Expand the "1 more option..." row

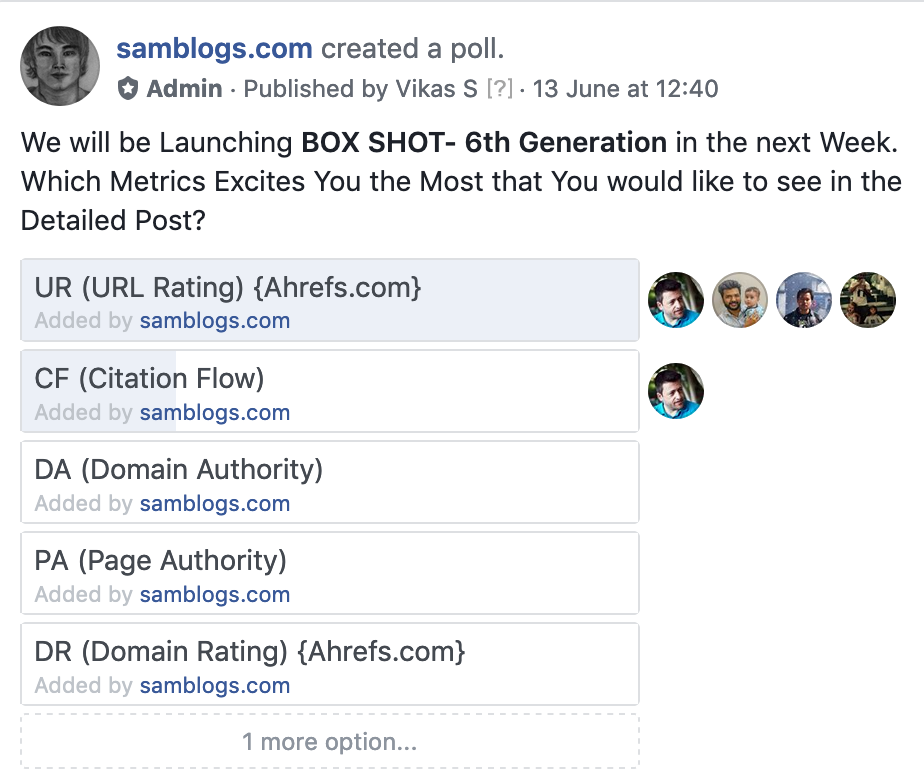330,742
